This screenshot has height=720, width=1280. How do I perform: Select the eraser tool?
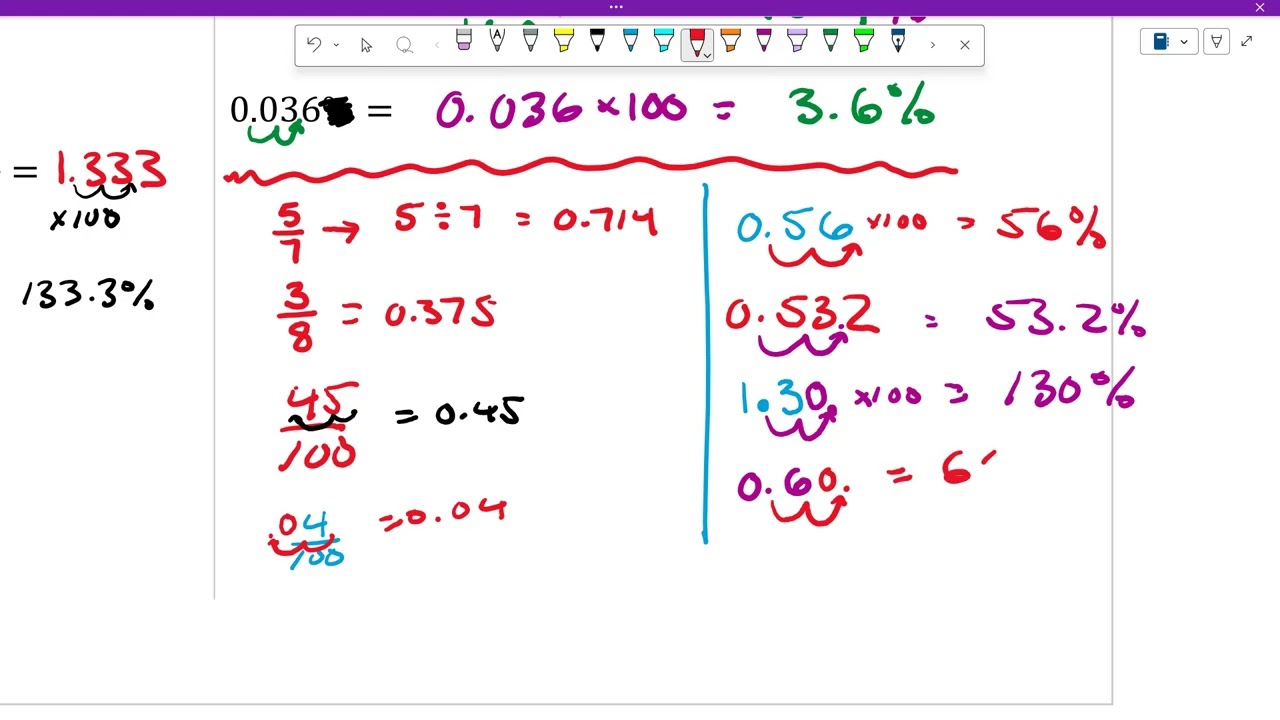click(x=464, y=41)
